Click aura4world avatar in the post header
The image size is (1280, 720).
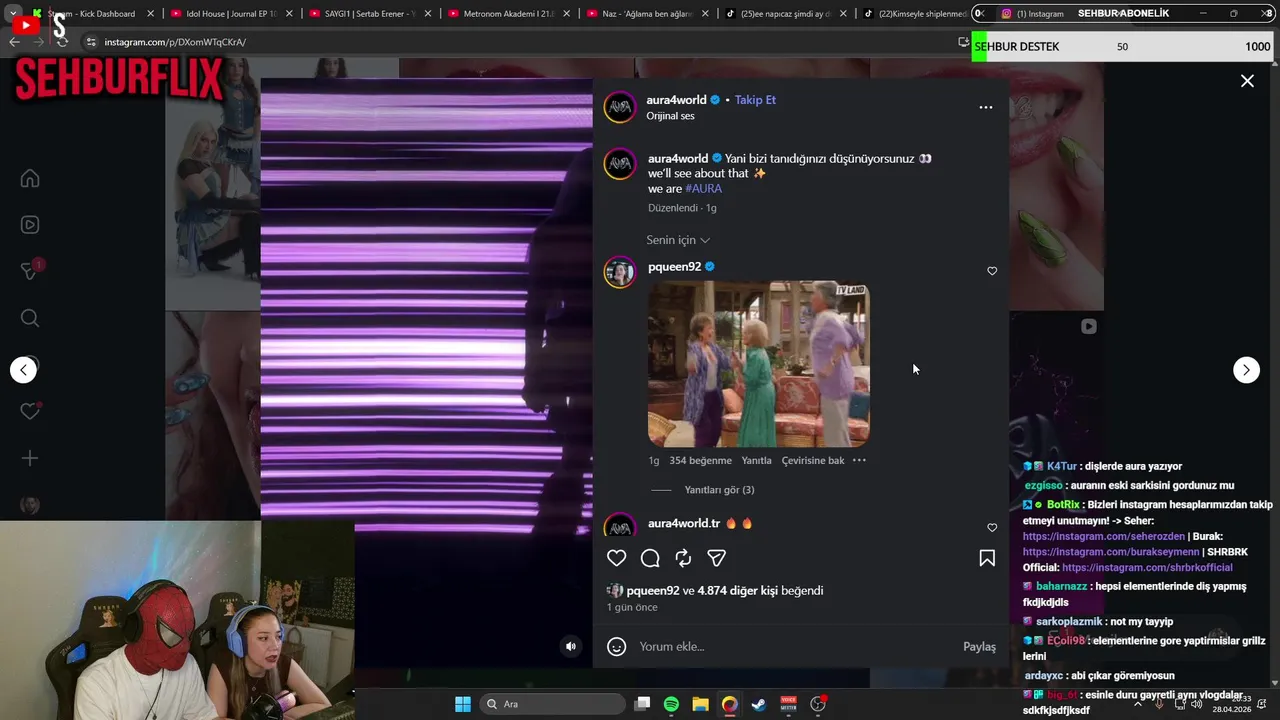[x=619, y=107]
